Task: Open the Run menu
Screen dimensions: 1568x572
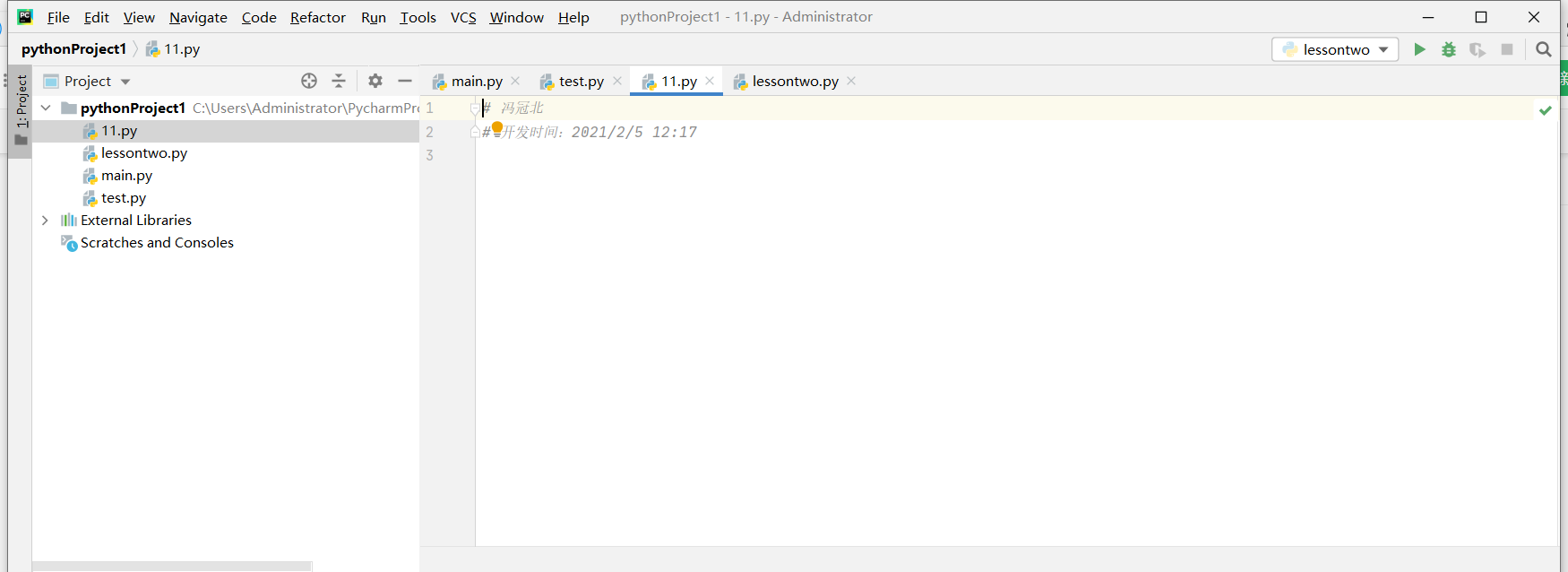Action: click(374, 17)
